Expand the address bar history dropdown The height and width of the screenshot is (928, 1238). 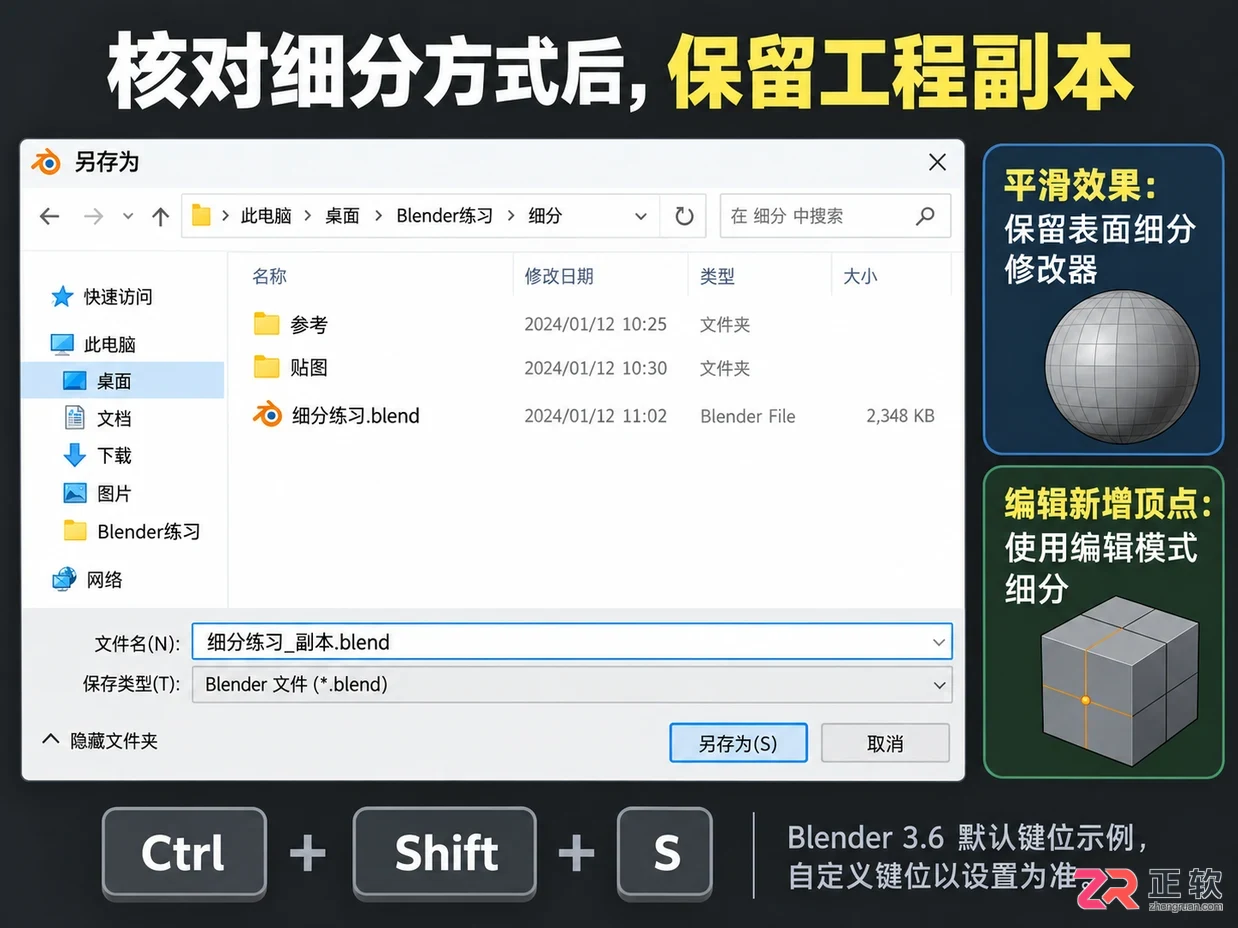pyautogui.click(x=641, y=216)
